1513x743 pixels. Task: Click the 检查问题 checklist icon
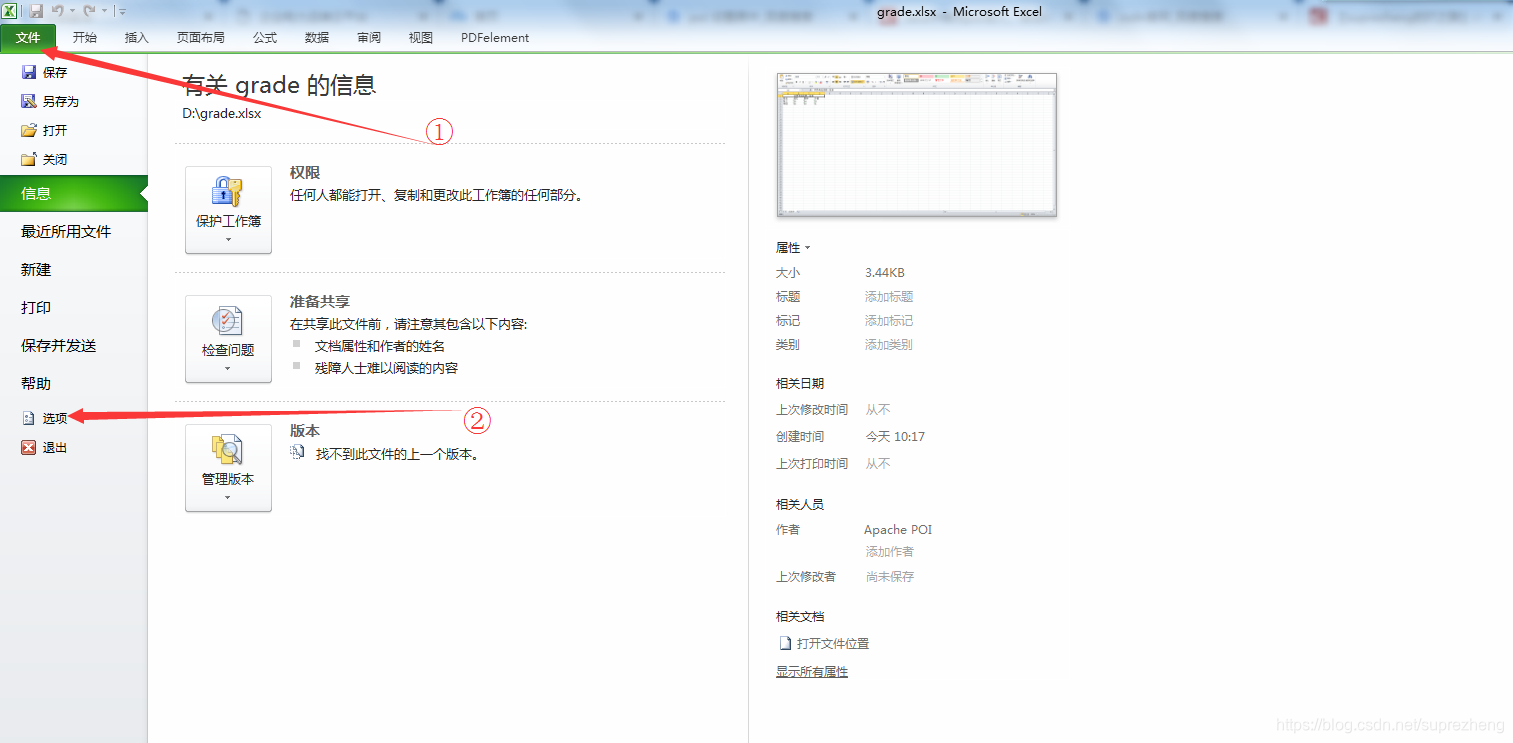pos(228,321)
